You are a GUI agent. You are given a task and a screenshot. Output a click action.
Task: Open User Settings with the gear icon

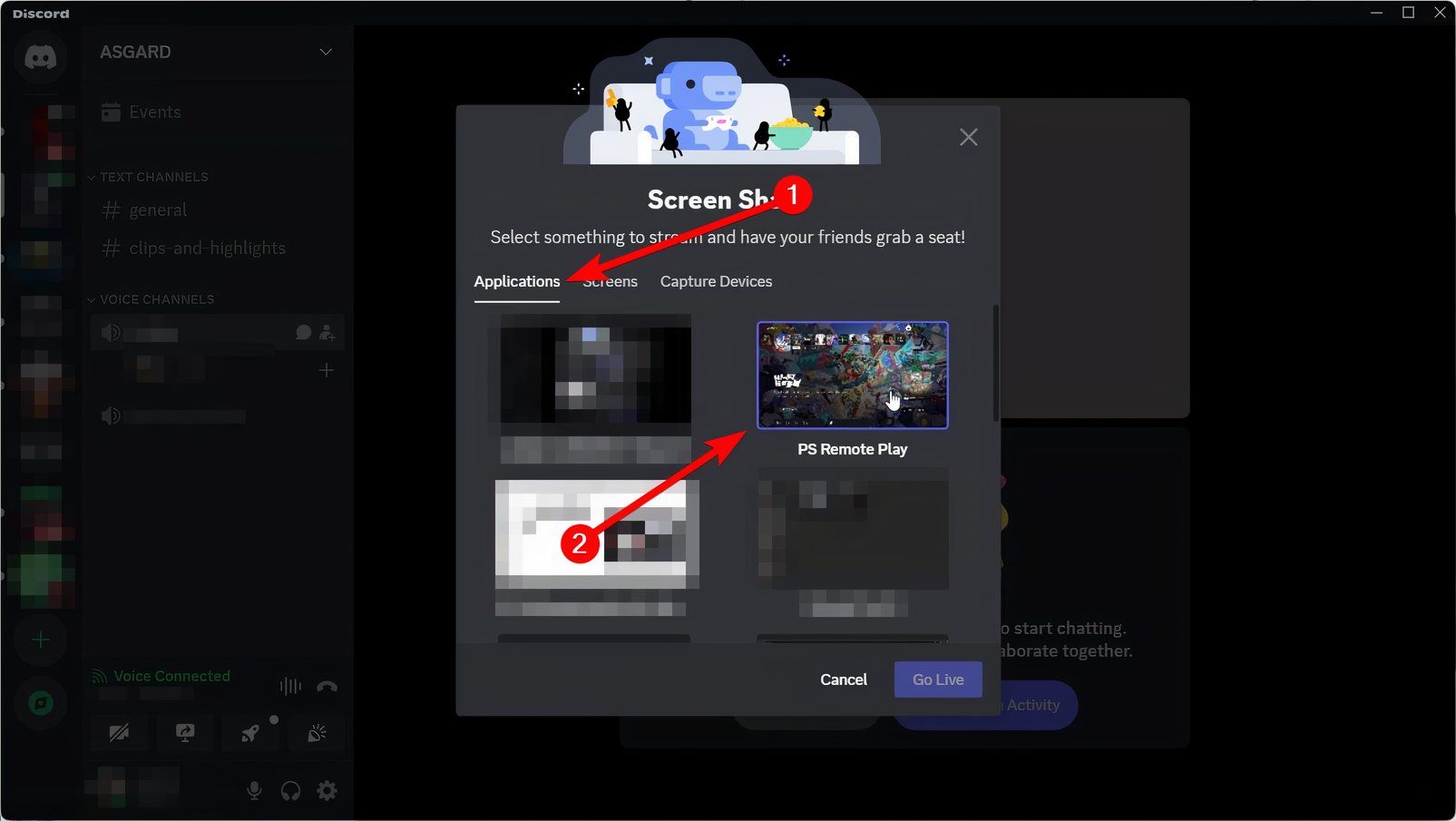[x=326, y=790]
